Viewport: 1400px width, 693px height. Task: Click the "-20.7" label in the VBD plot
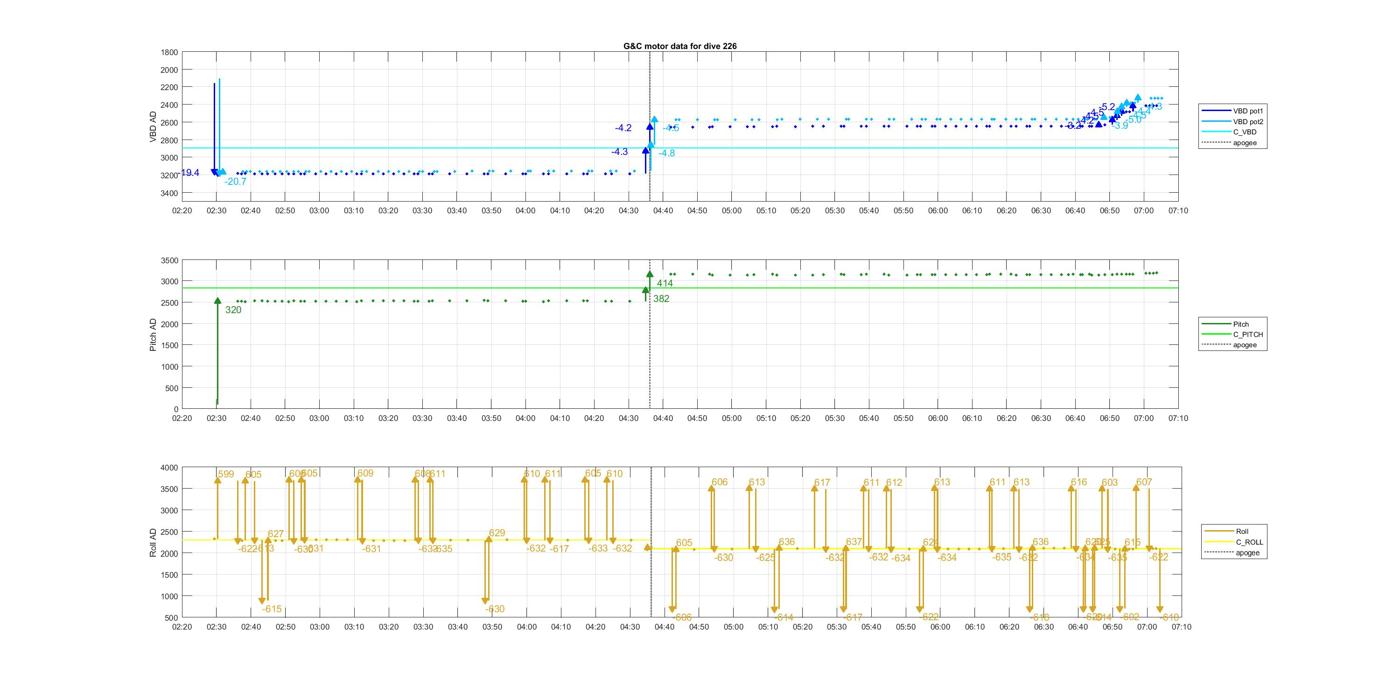tap(236, 182)
